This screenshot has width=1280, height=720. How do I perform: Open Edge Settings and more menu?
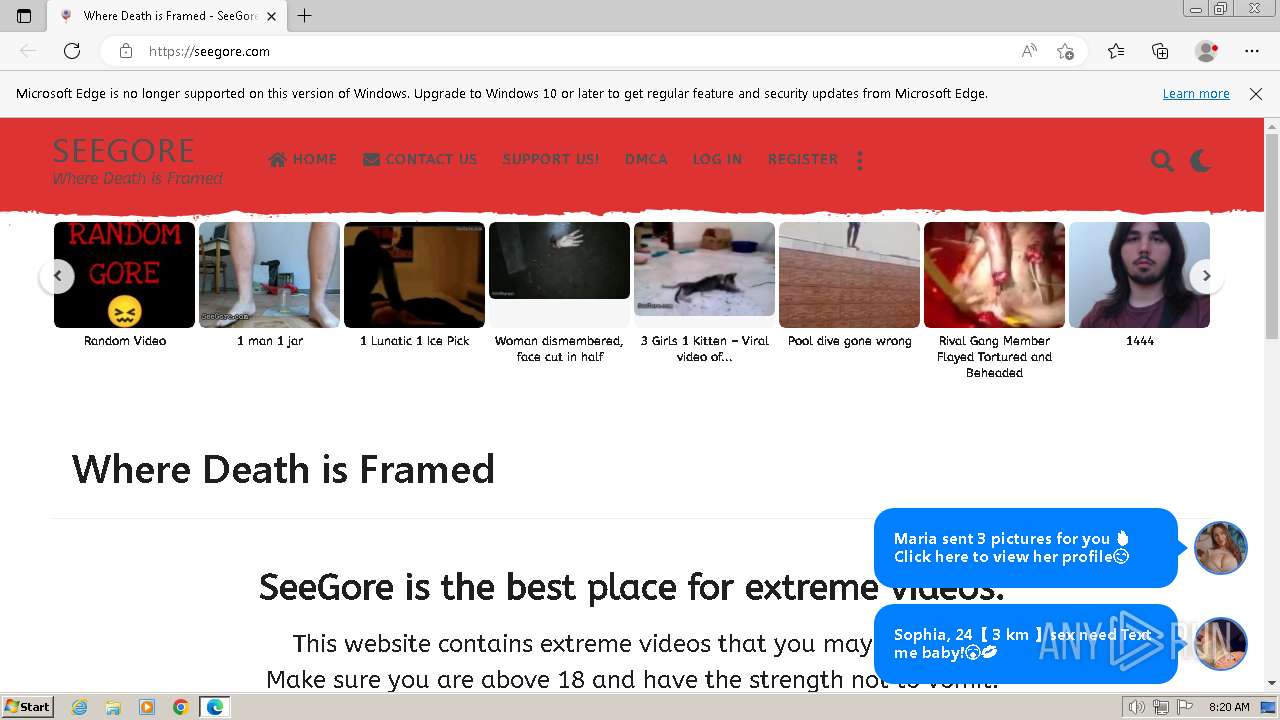[x=1252, y=51]
